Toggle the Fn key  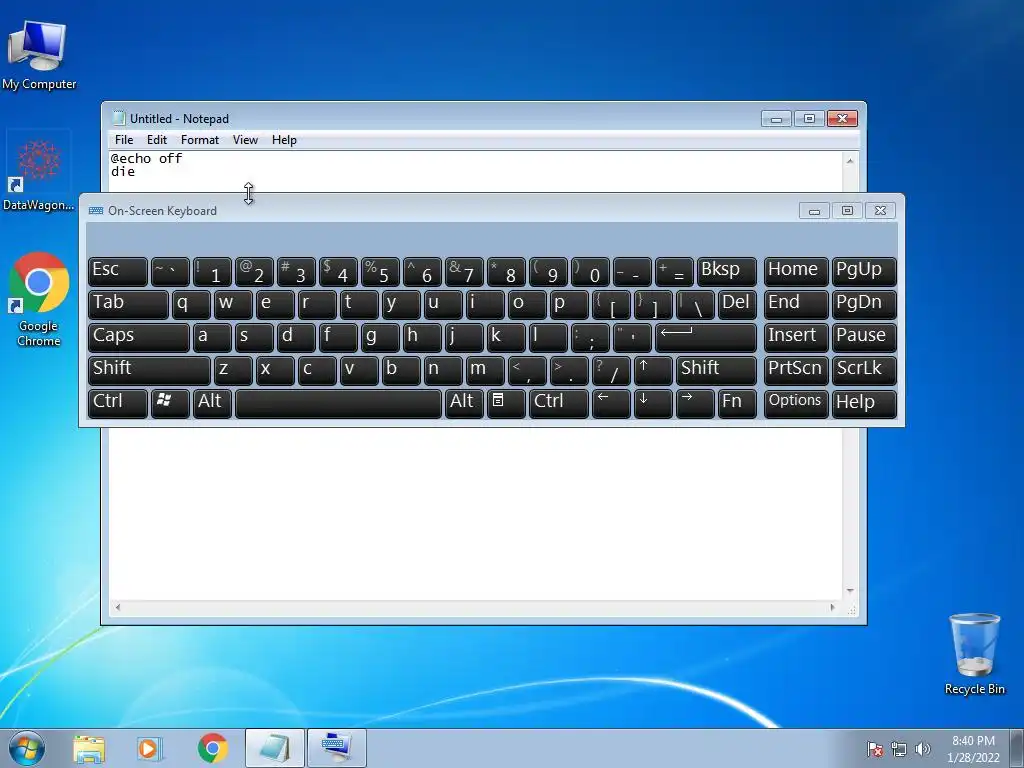pyautogui.click(x=737, y=403)
